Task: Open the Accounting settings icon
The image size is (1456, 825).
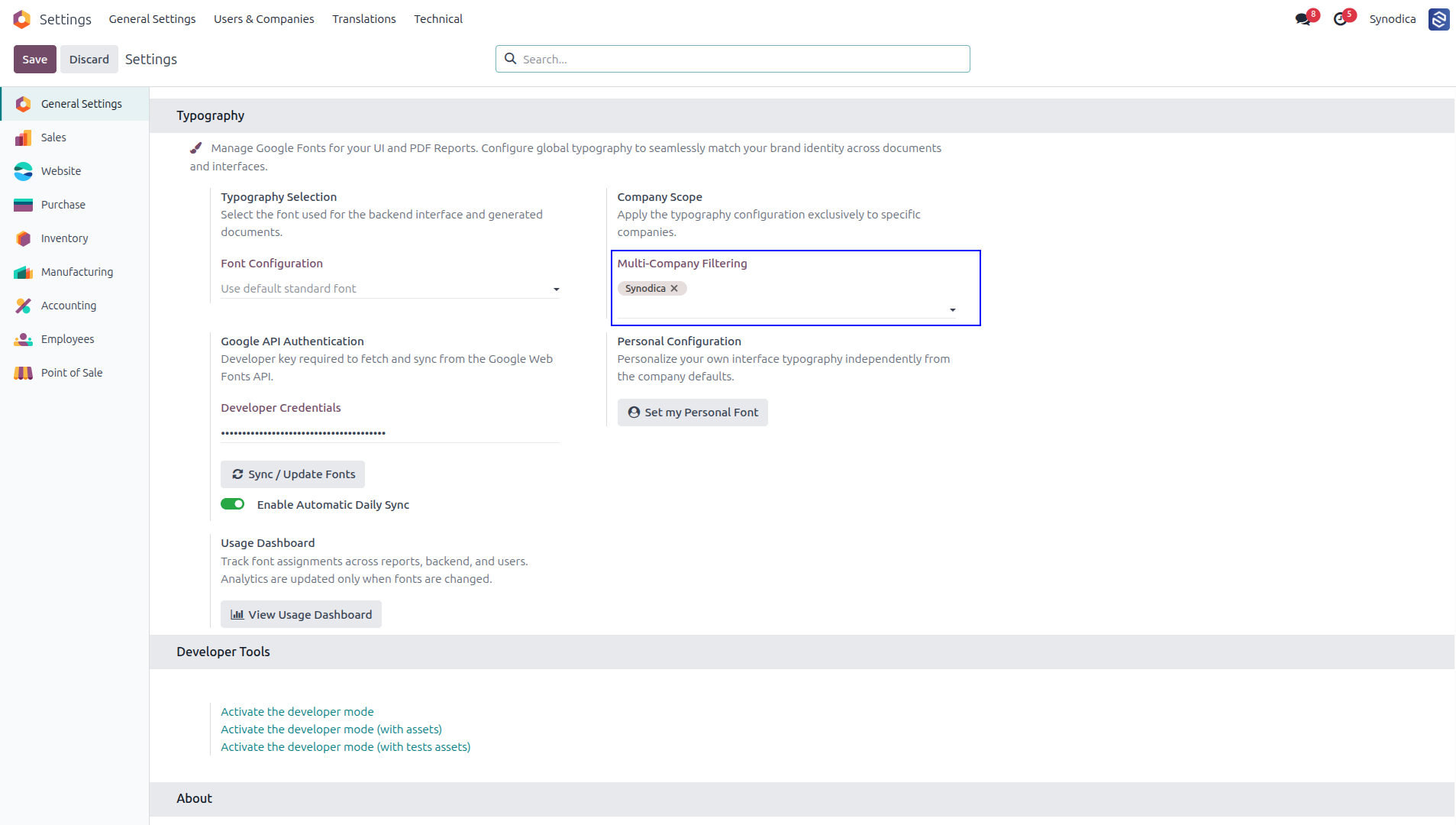Action: pos(24,306)
